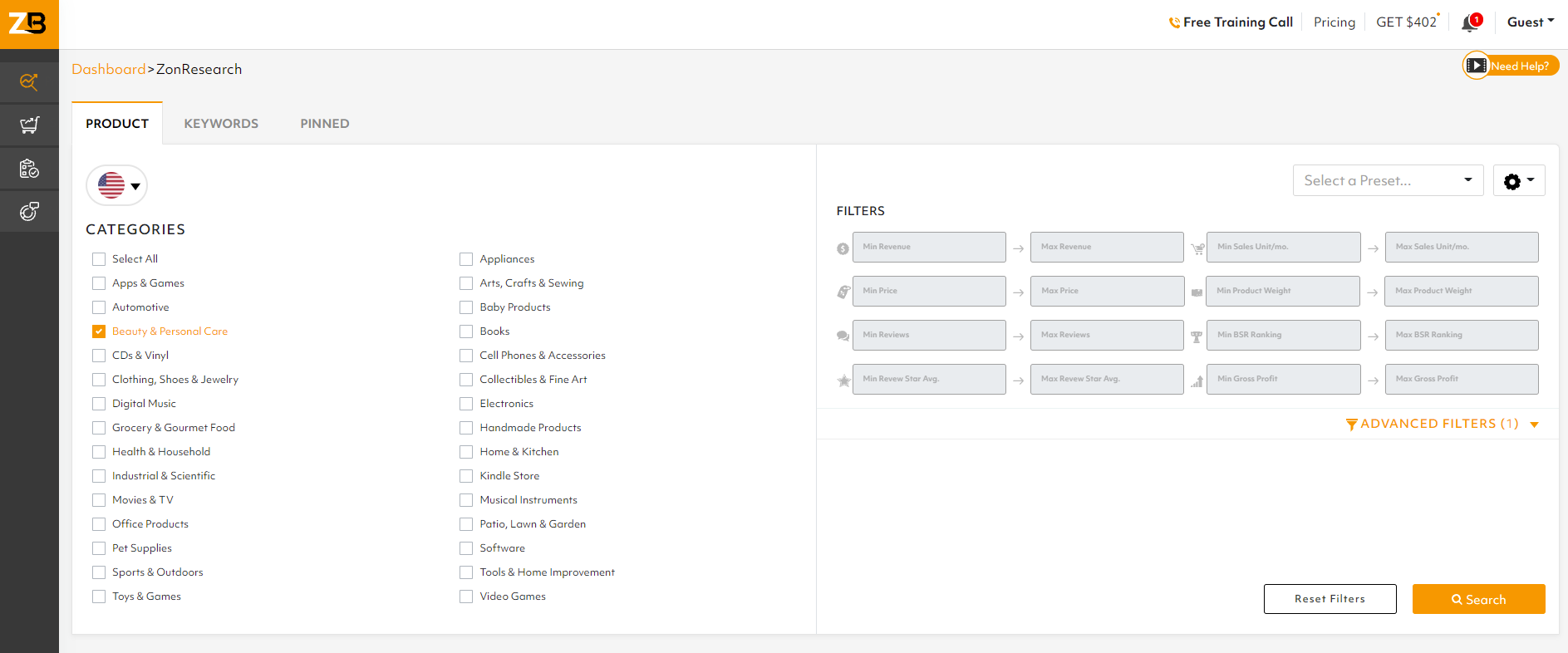Open the Pricing menu item
Image resolution: width=1568 pixels, height=653 pixels.
coord(1335,22)
